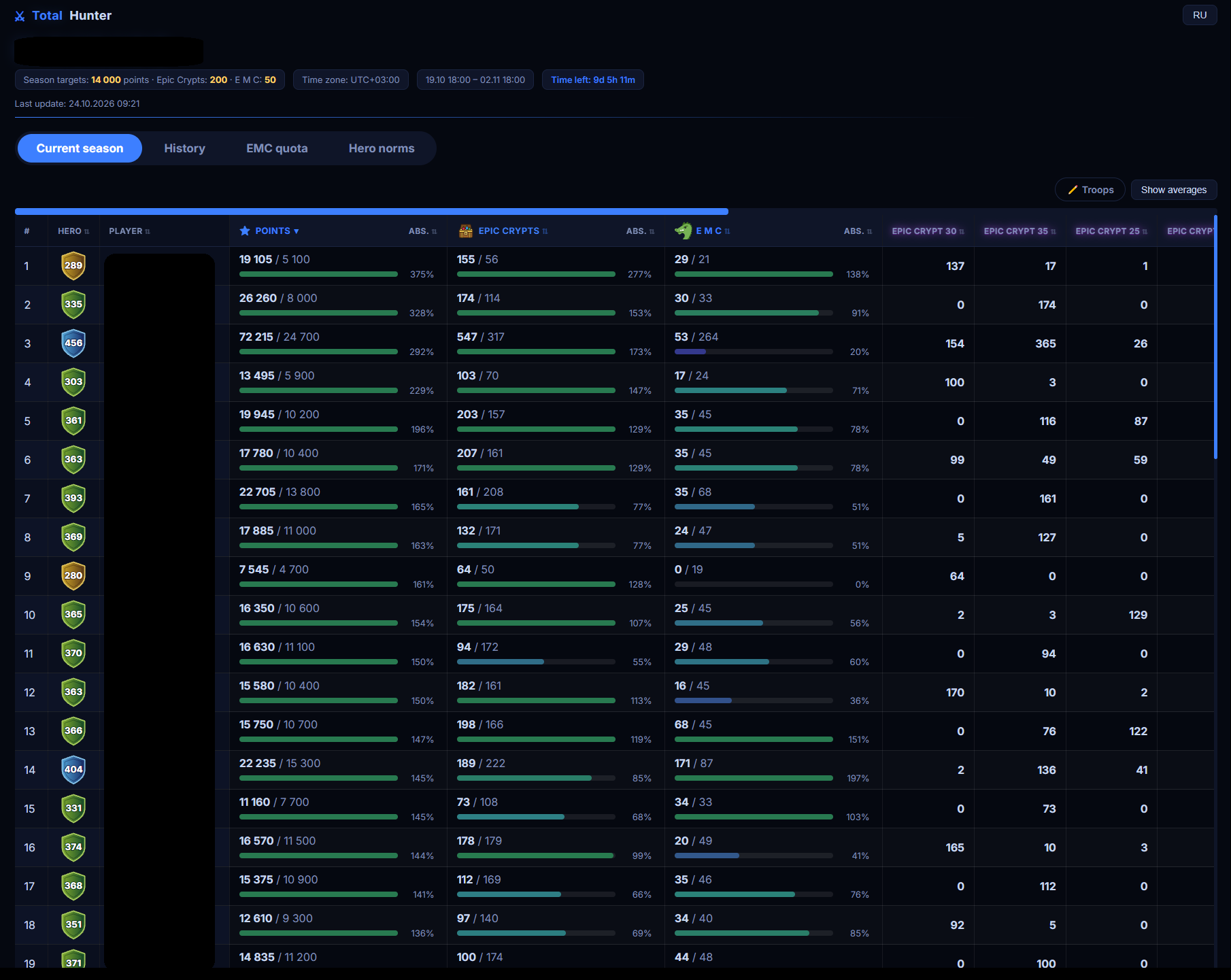Open the Current season tab
1231x980 pixels.
coord(80,148)
